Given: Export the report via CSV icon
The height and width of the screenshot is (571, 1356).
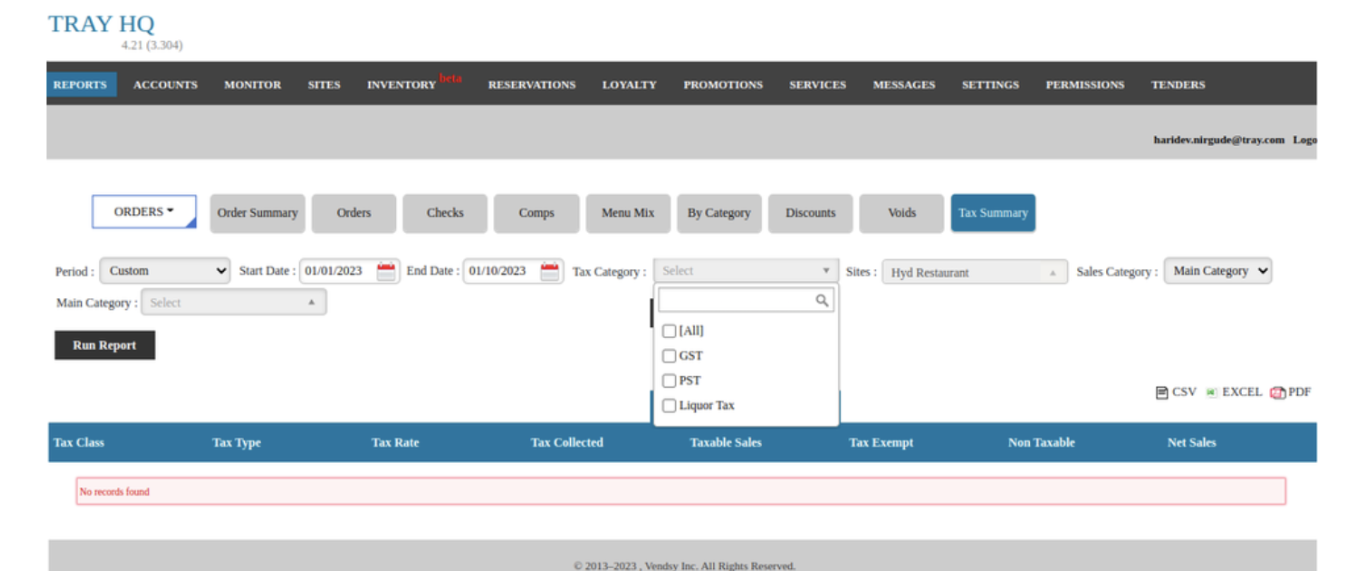Looking at the screenshot, I should tap(1162, 393).
